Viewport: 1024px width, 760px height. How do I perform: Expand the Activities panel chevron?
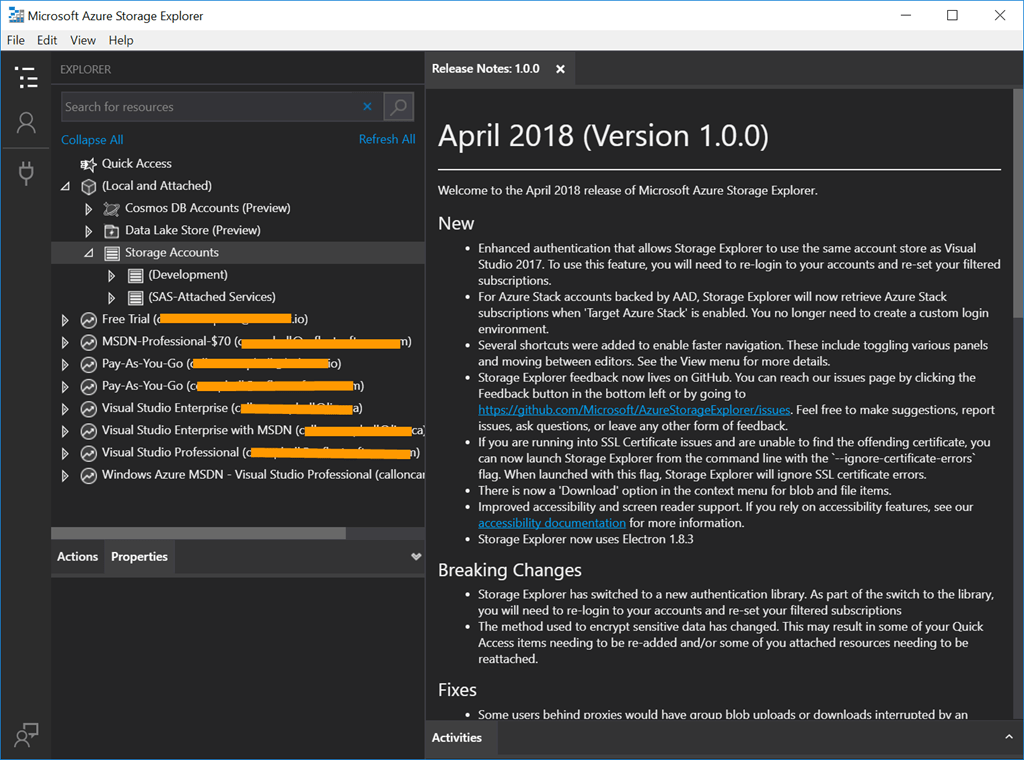pos(1008,737)
